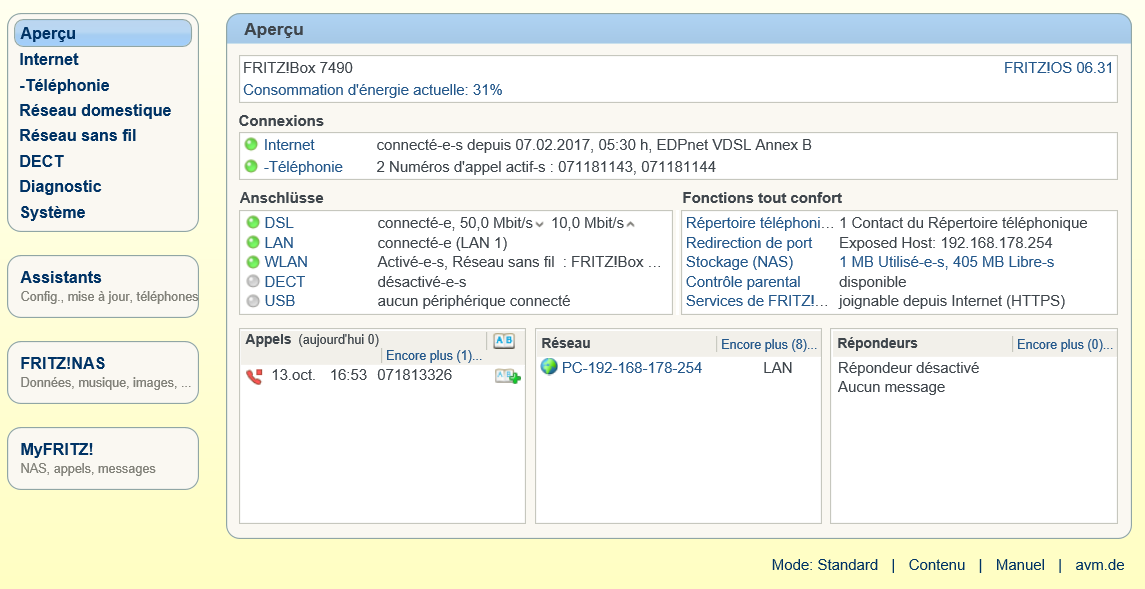Viewport: 1145px width, 589px height.
Task: Select Aperçu in the sidebar menu
Action: click(x=103, y=33)
